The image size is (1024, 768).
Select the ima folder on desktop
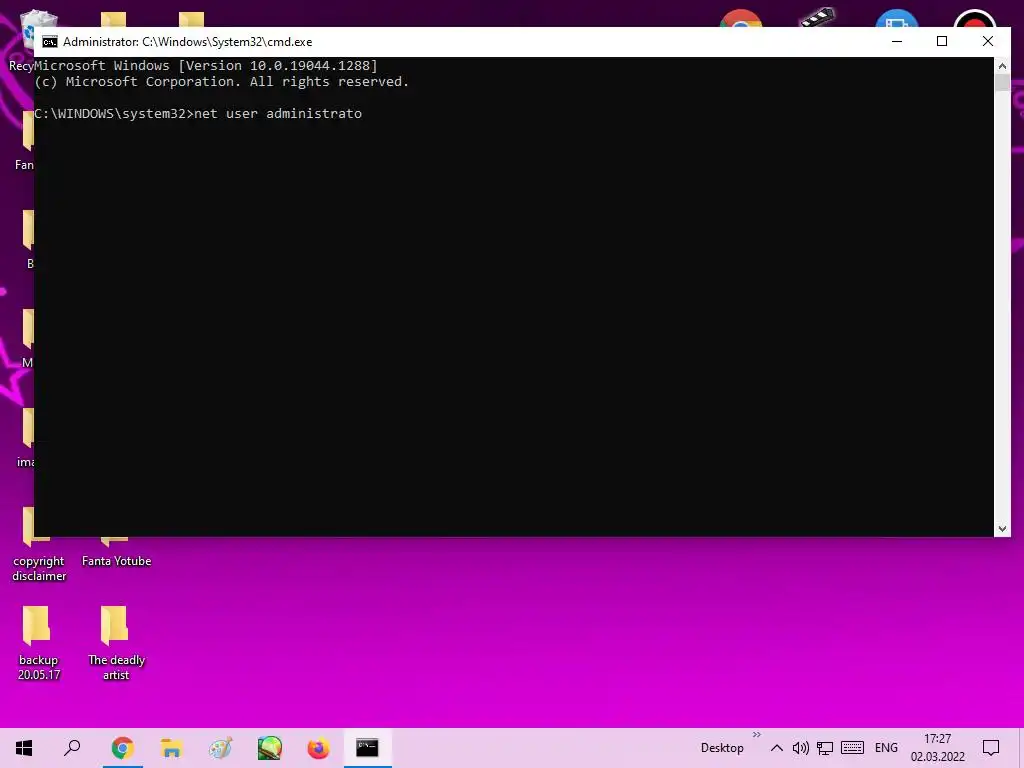coord(25,439)
